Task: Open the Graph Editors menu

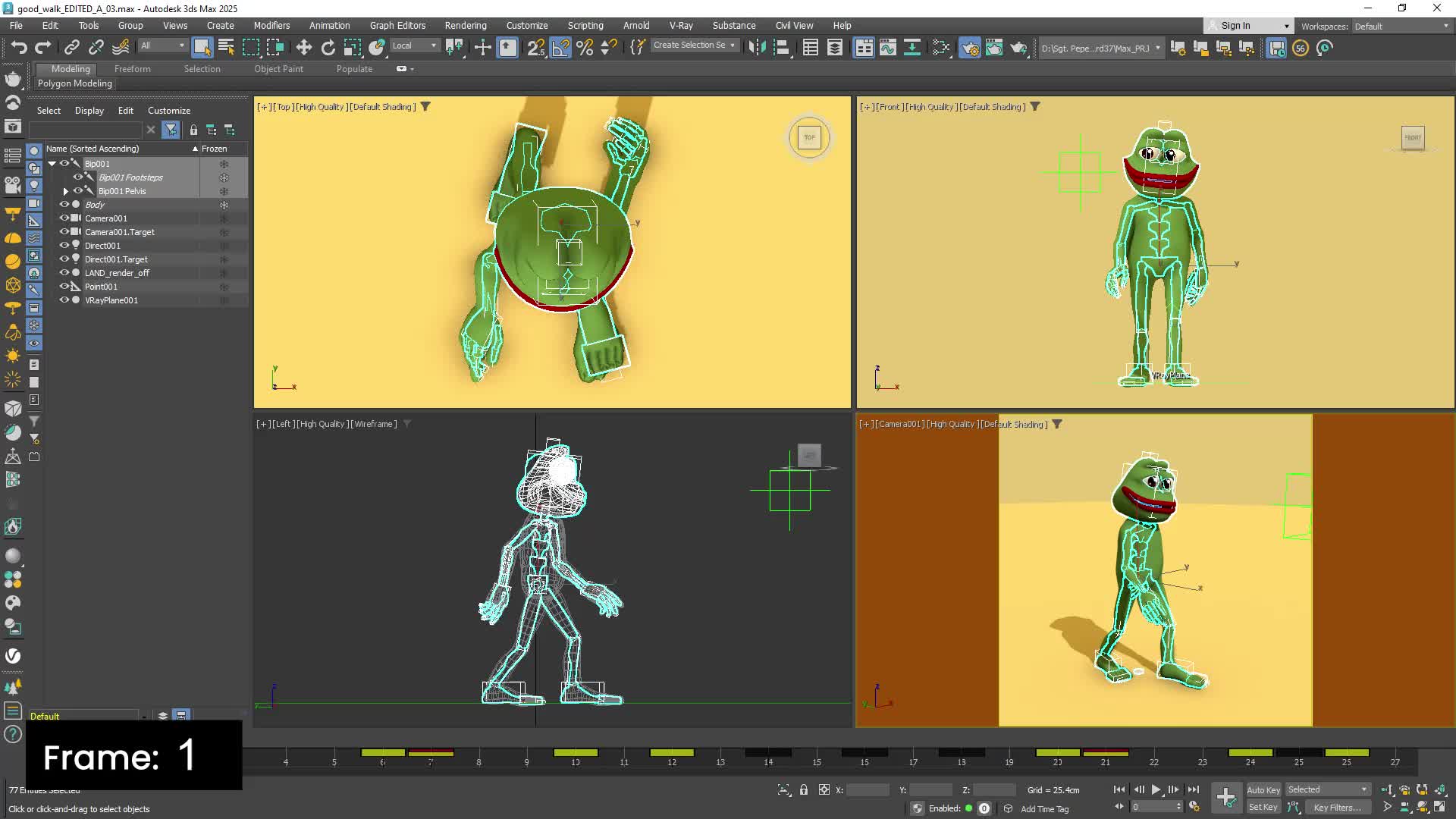Action: pos(397,25)
